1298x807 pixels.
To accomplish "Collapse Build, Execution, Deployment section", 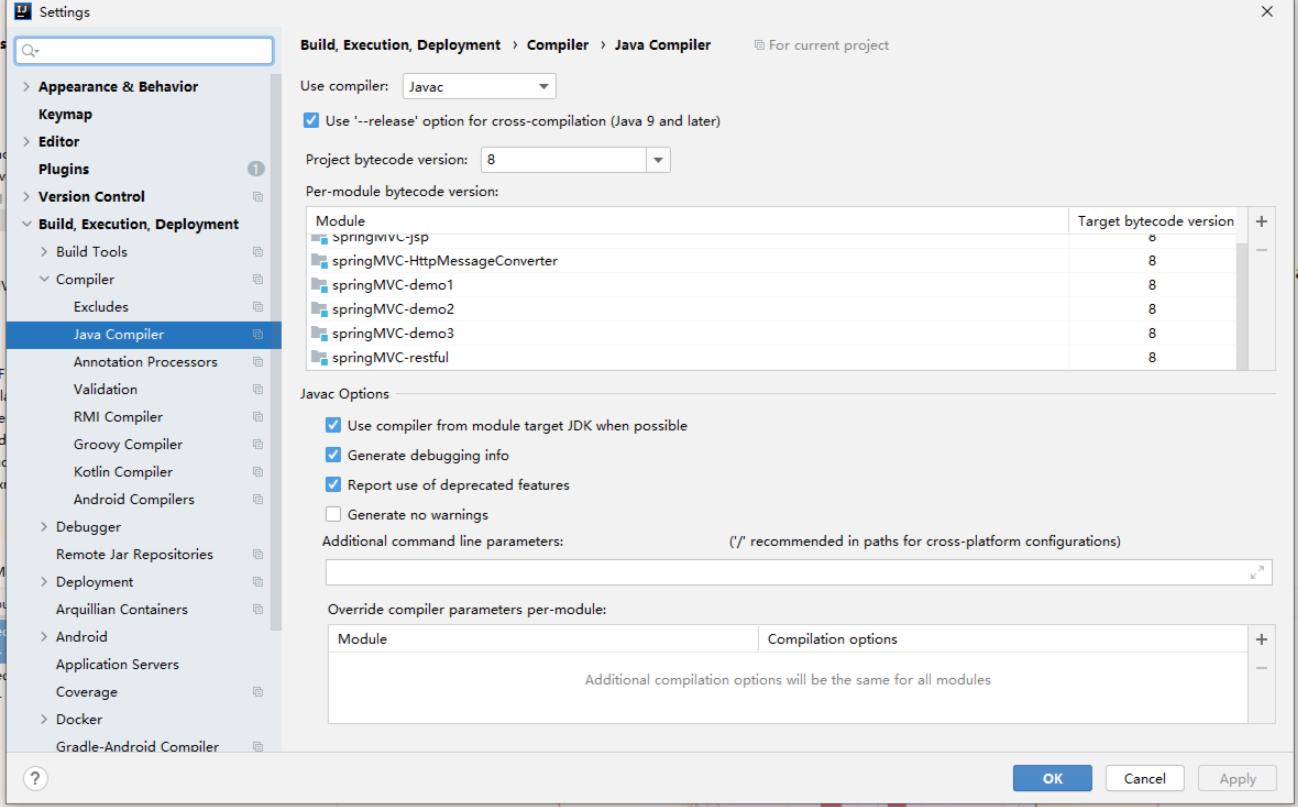I will pyautogui.click(x=26, y=224).
